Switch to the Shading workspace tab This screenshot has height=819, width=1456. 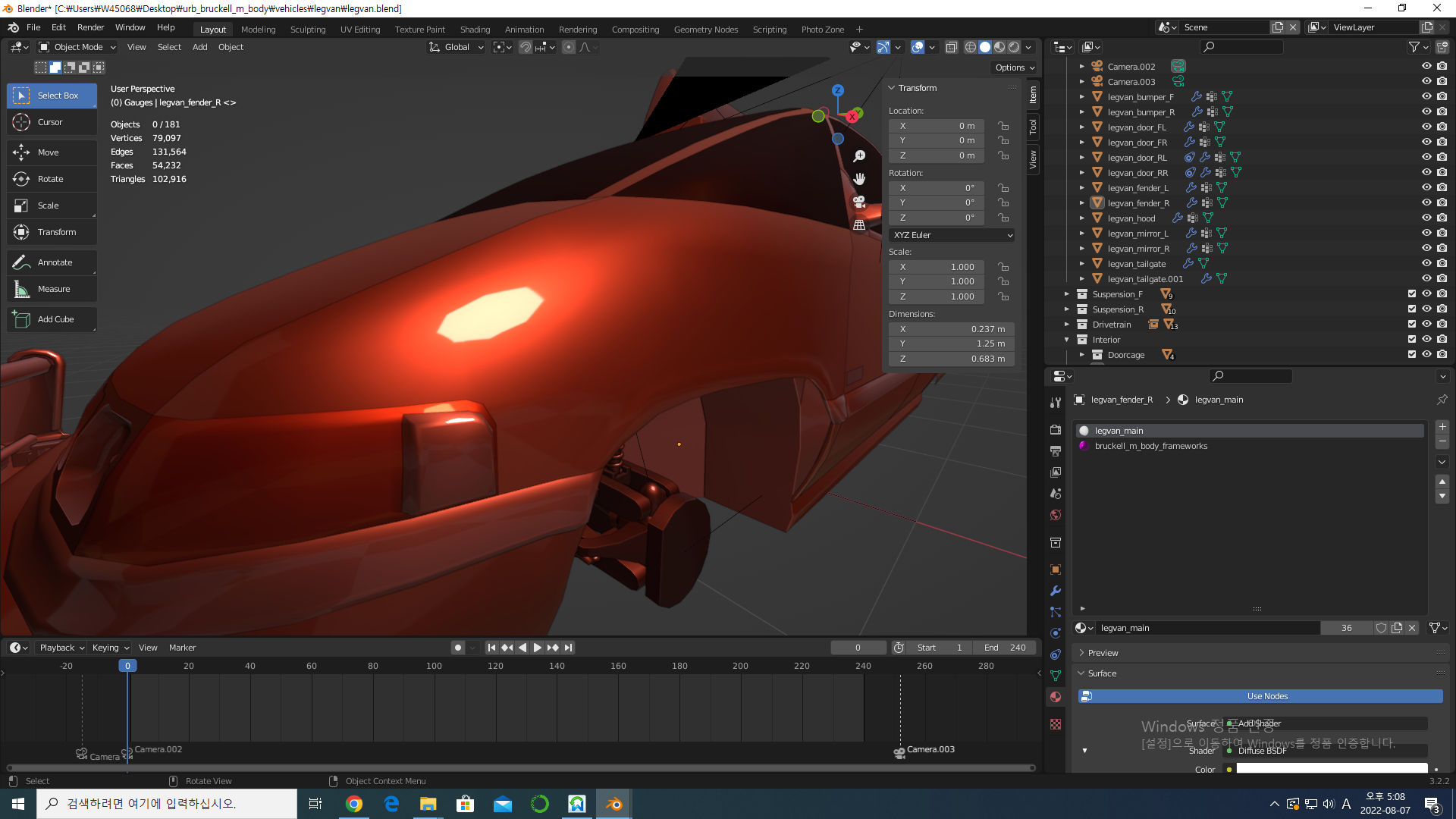point(475,30)
